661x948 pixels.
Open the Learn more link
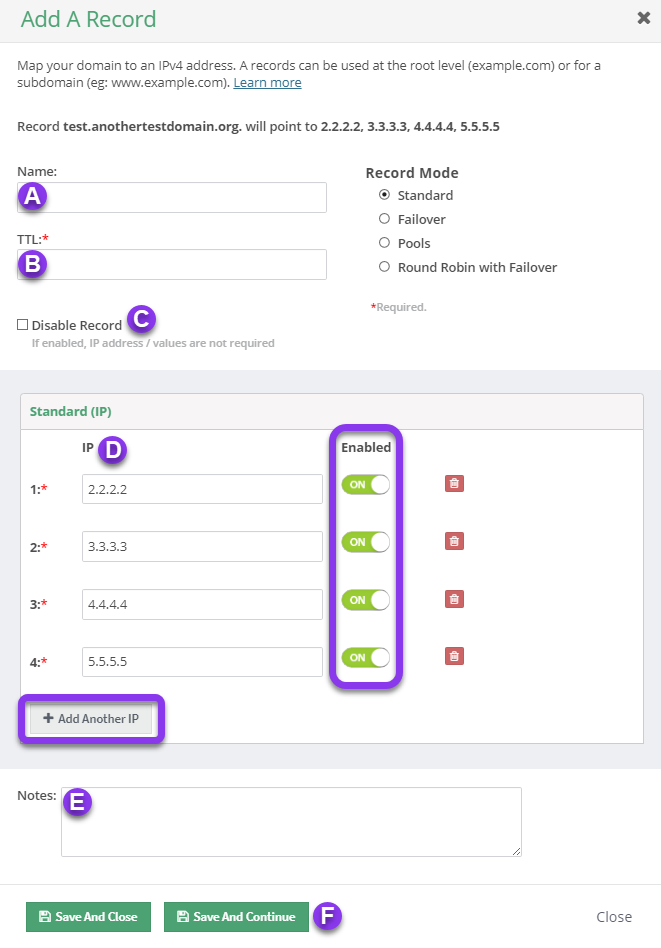(267, 82)
